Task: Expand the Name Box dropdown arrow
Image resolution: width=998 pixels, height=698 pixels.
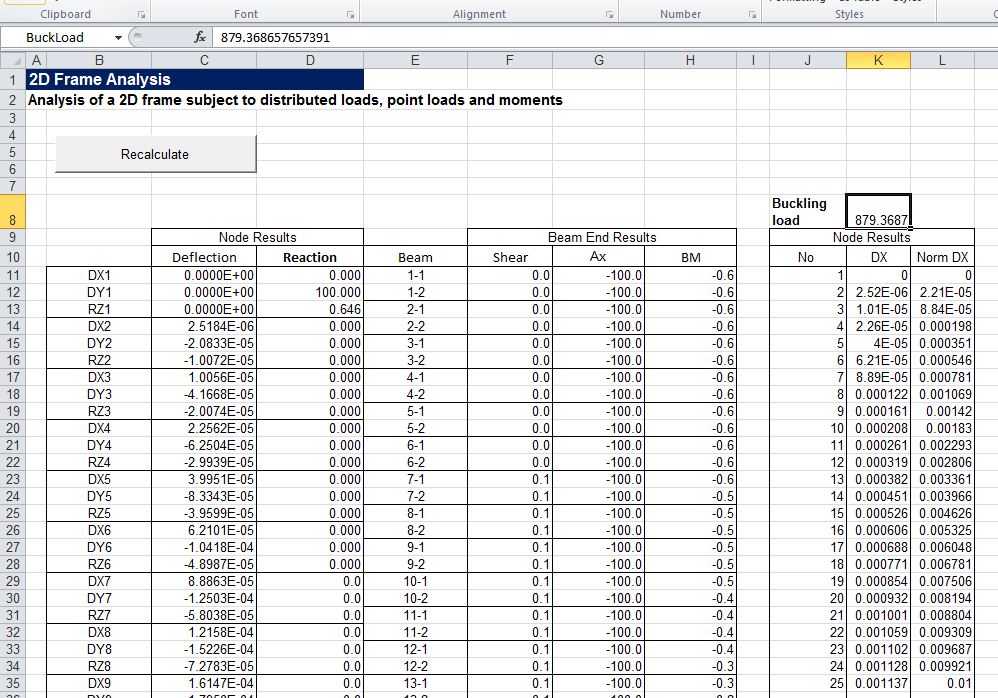Action: pyautogui.click(x=118, y=38)
